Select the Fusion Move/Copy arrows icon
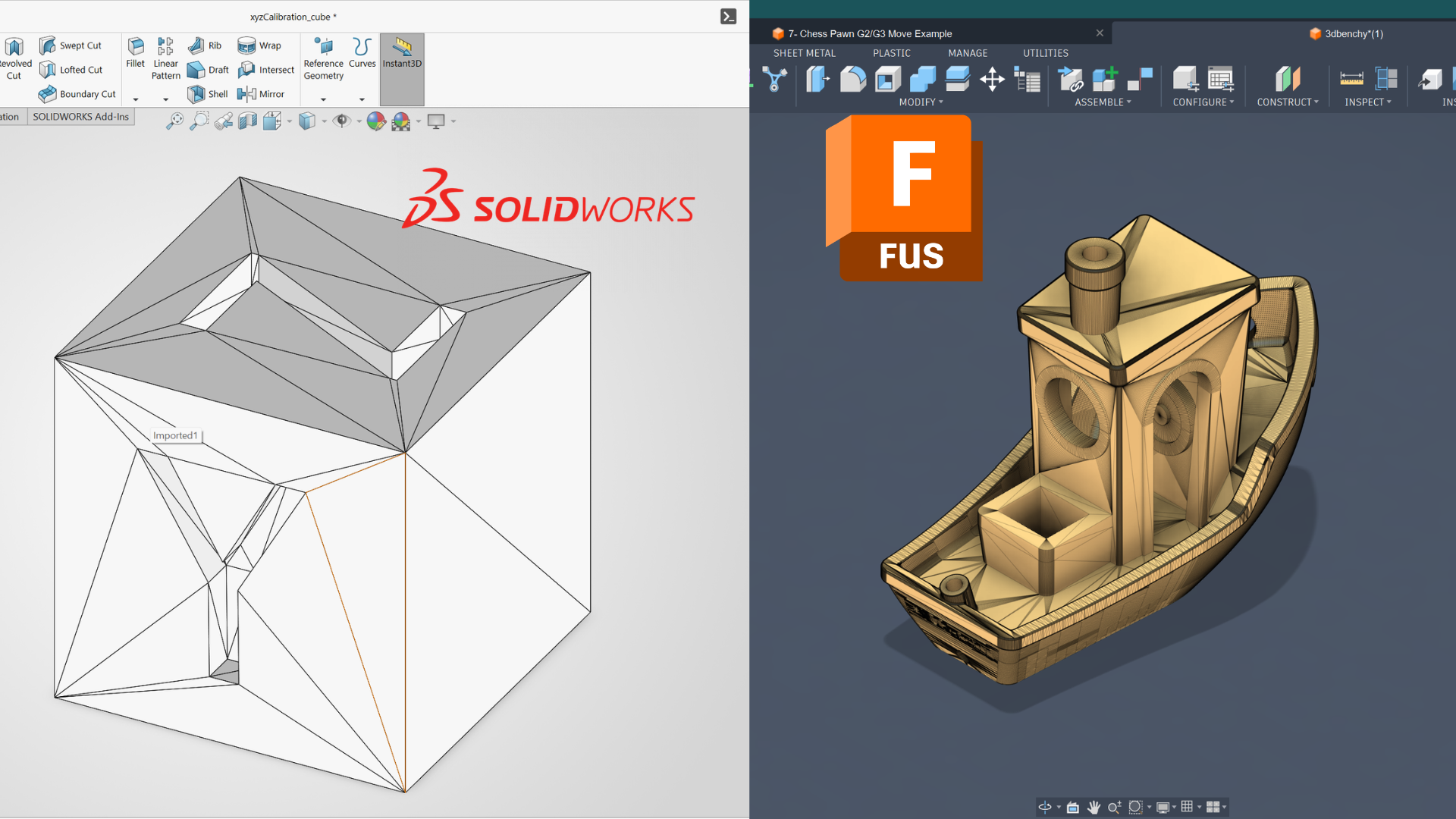This screenshot has height=819, width=1456. pos(992,80)
